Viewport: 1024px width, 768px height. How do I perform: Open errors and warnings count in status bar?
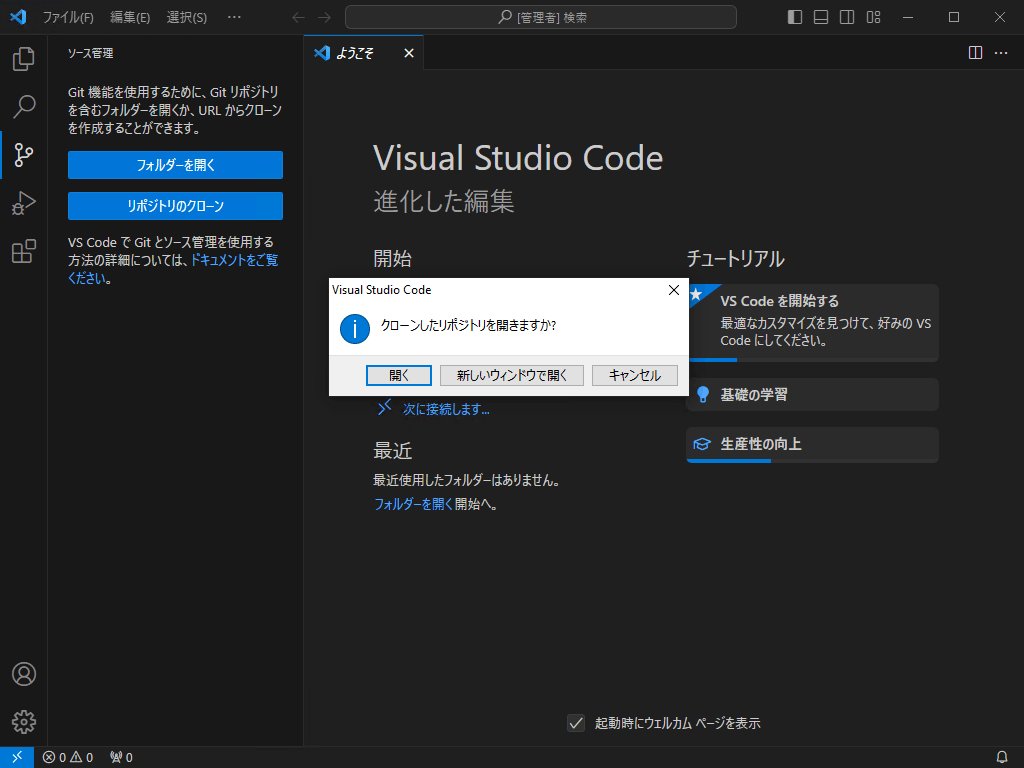pyautogui.click(x=68, y=758)
